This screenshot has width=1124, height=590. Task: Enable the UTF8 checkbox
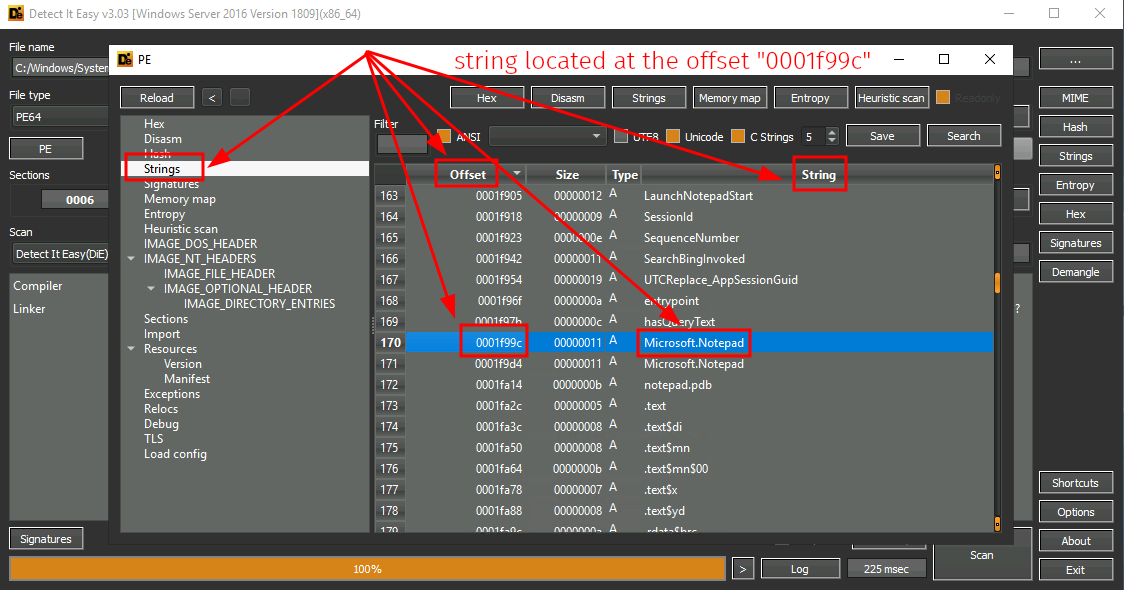pyautogui.click(x=621, y=137)
